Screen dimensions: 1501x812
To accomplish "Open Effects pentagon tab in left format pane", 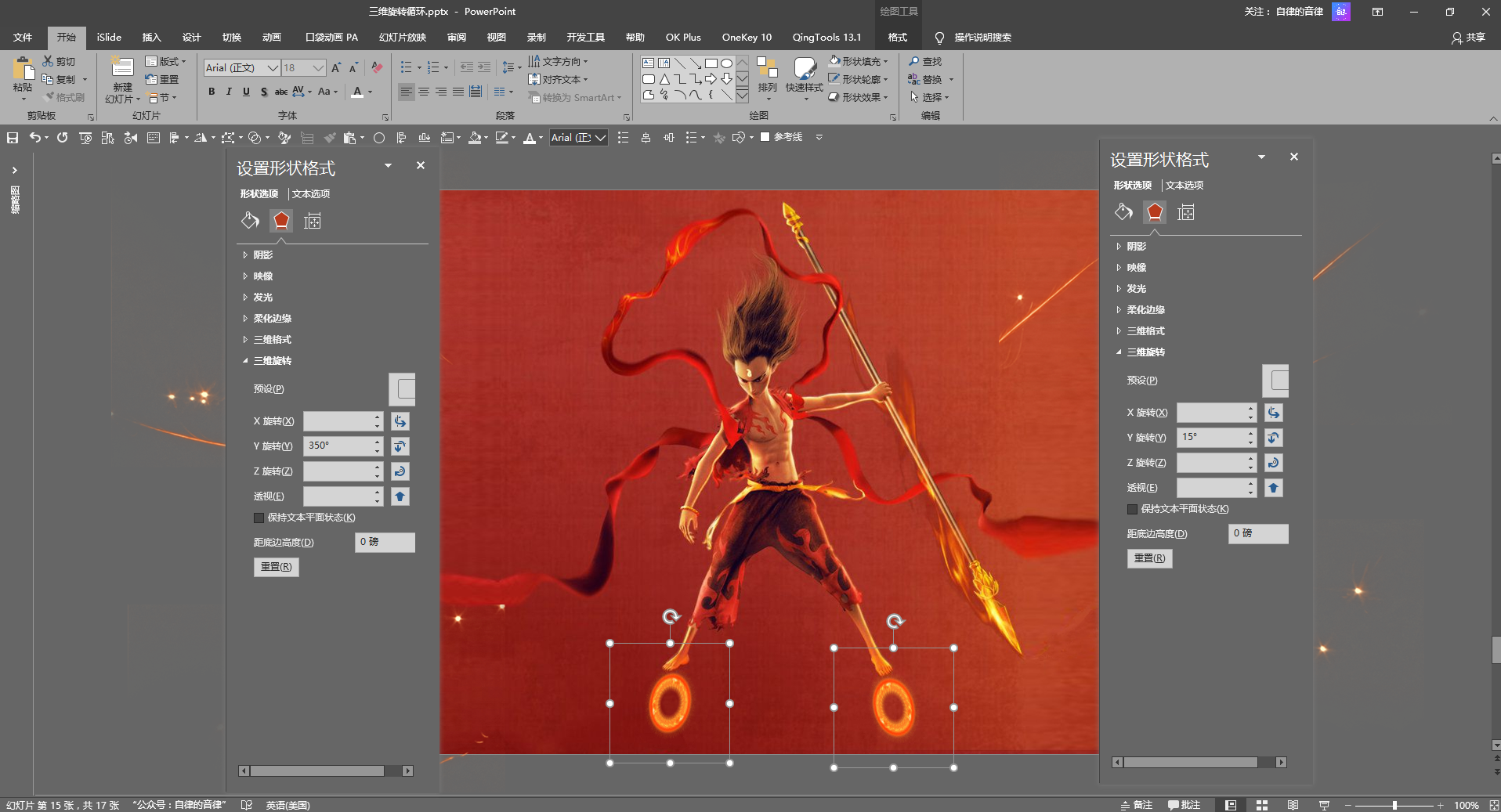I will [281, 221].
